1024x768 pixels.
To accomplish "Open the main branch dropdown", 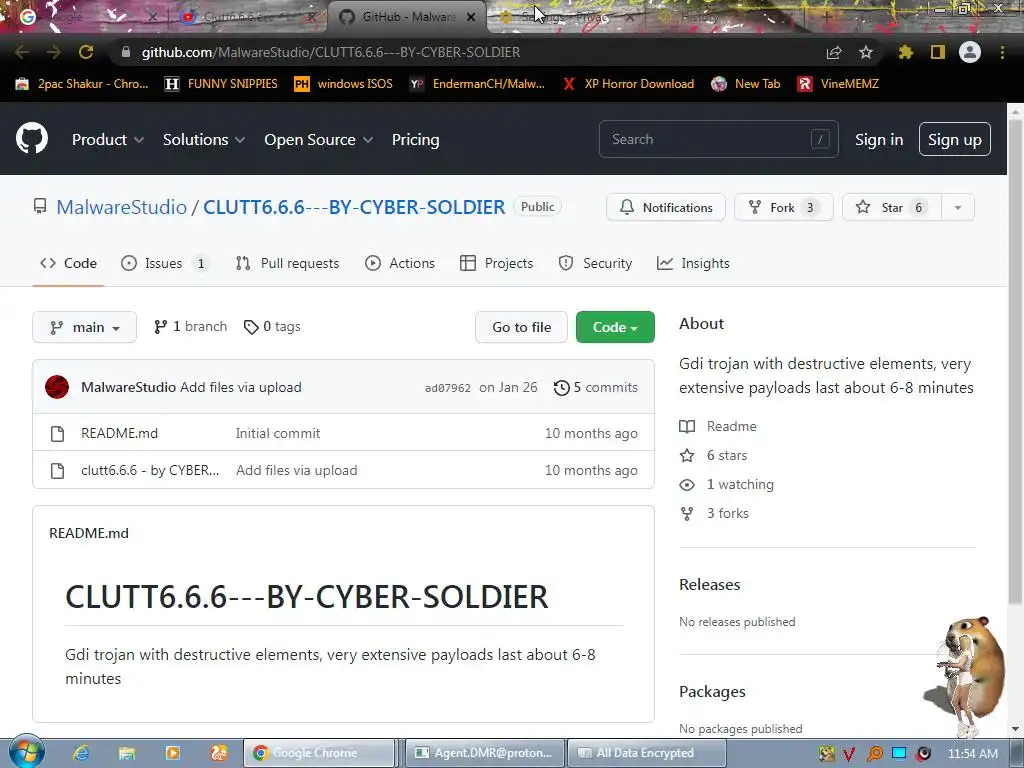I will (84, 327).
